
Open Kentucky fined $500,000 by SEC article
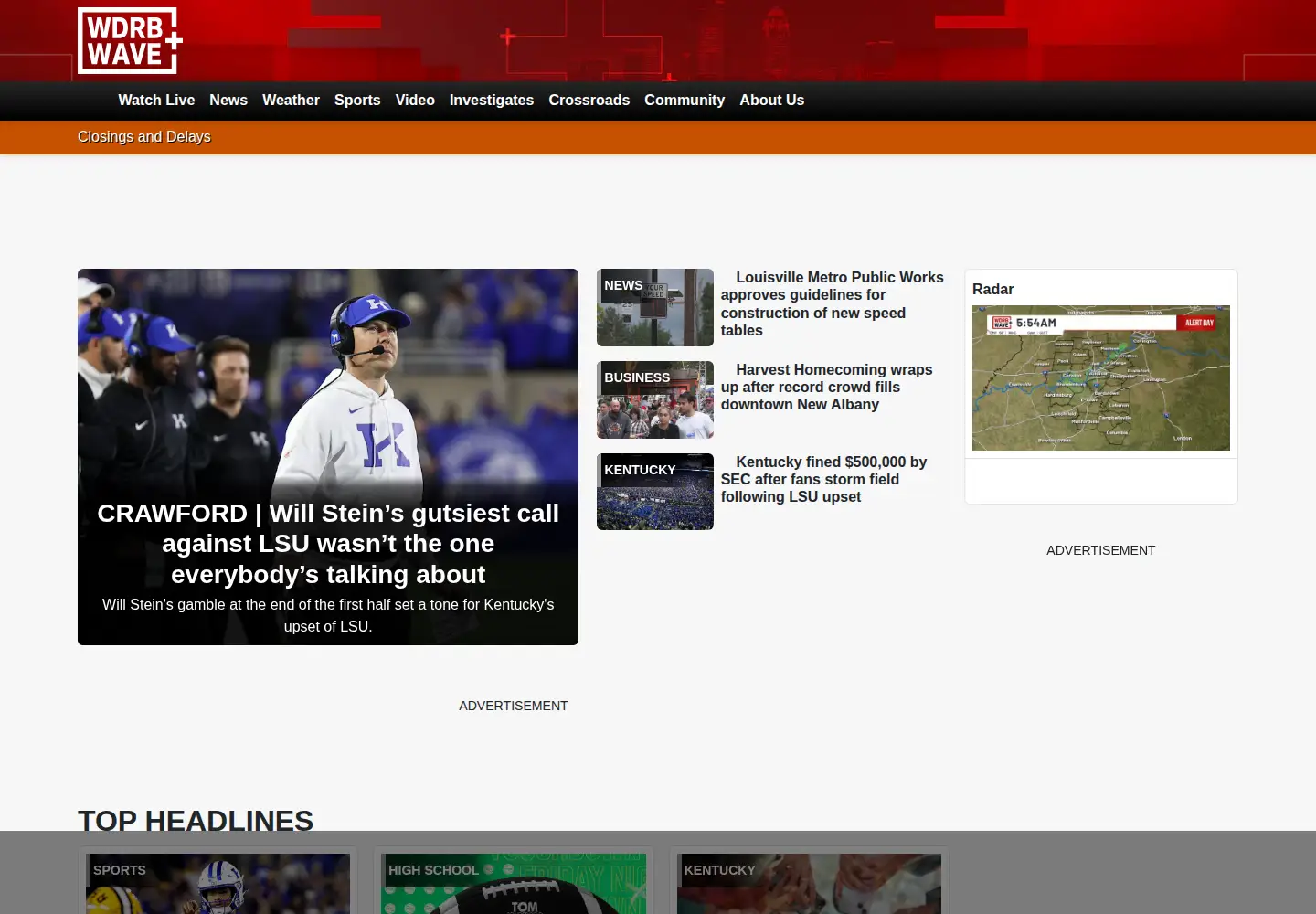[x=824, y=479]
